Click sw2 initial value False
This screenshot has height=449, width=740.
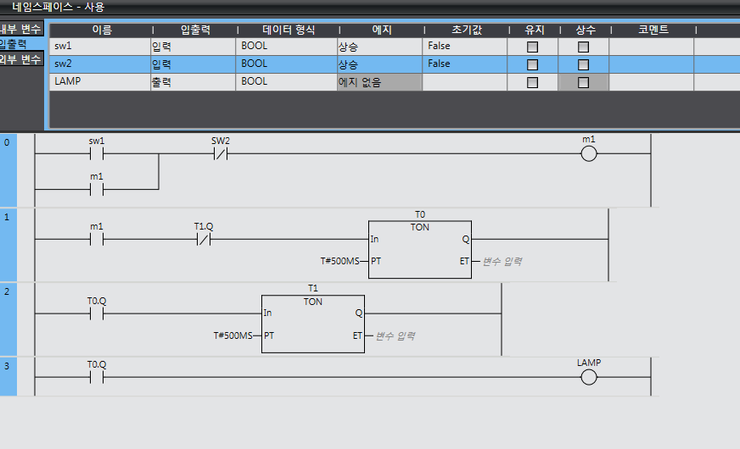pyautogui.click(x=464, y=64)
